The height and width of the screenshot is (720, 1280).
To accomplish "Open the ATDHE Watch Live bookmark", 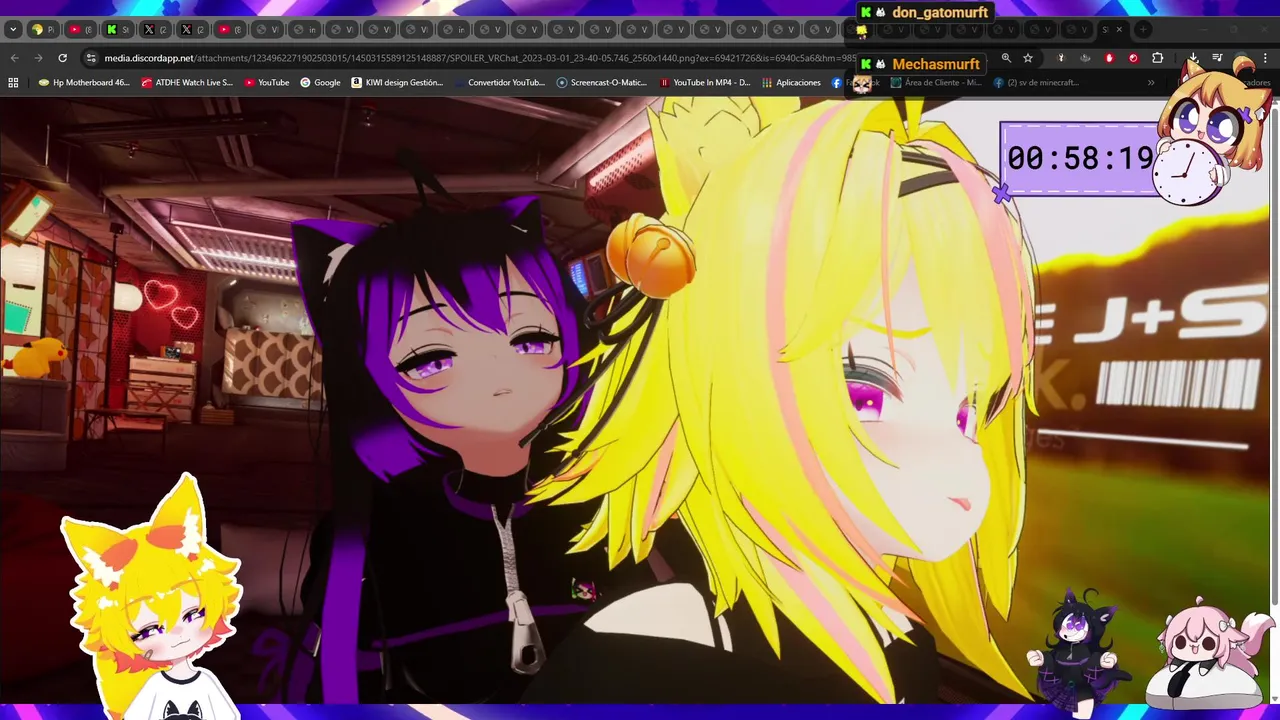I will [x=187, y=83].
